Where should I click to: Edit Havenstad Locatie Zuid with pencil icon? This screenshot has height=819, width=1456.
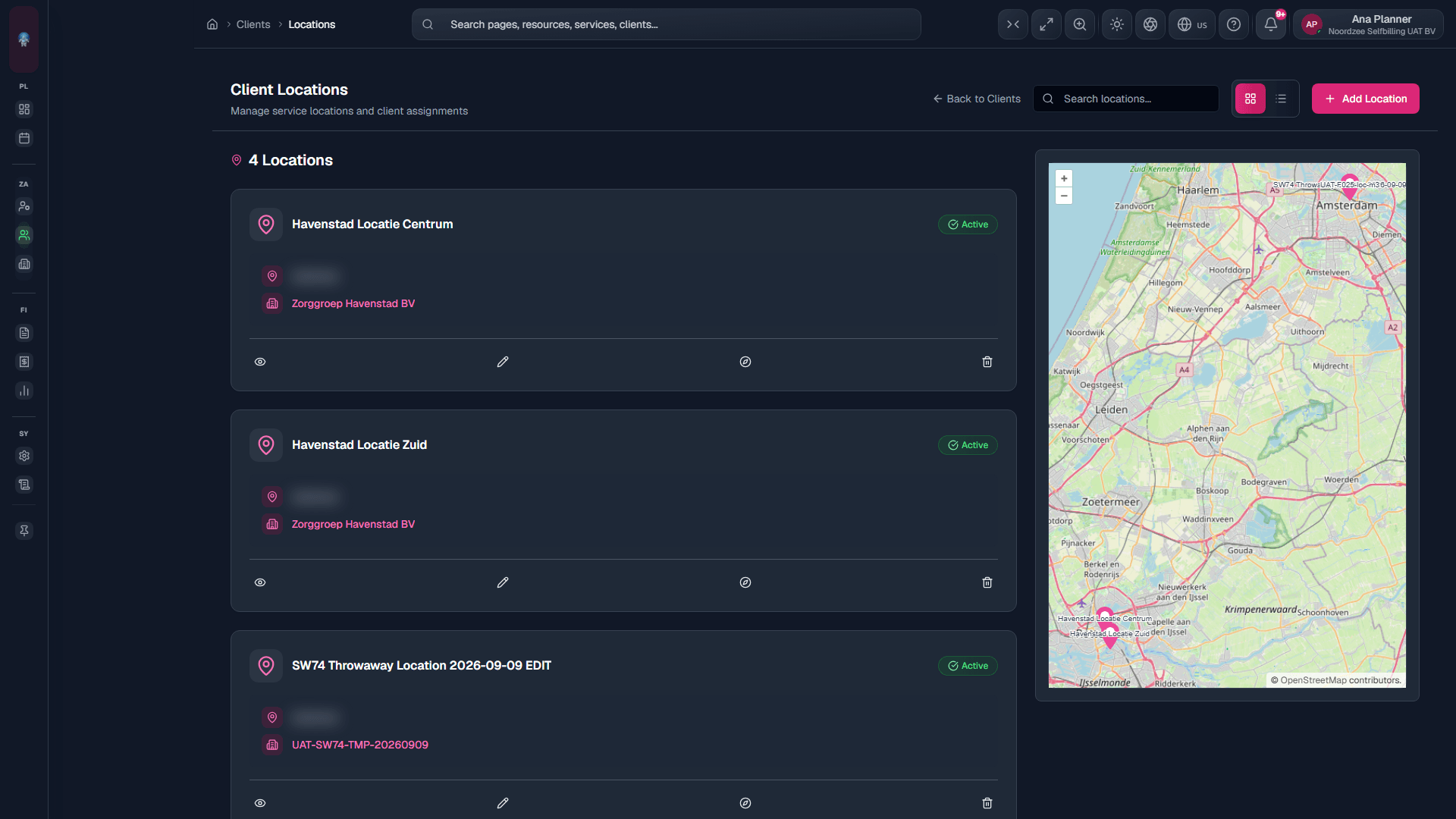[503, 582]
